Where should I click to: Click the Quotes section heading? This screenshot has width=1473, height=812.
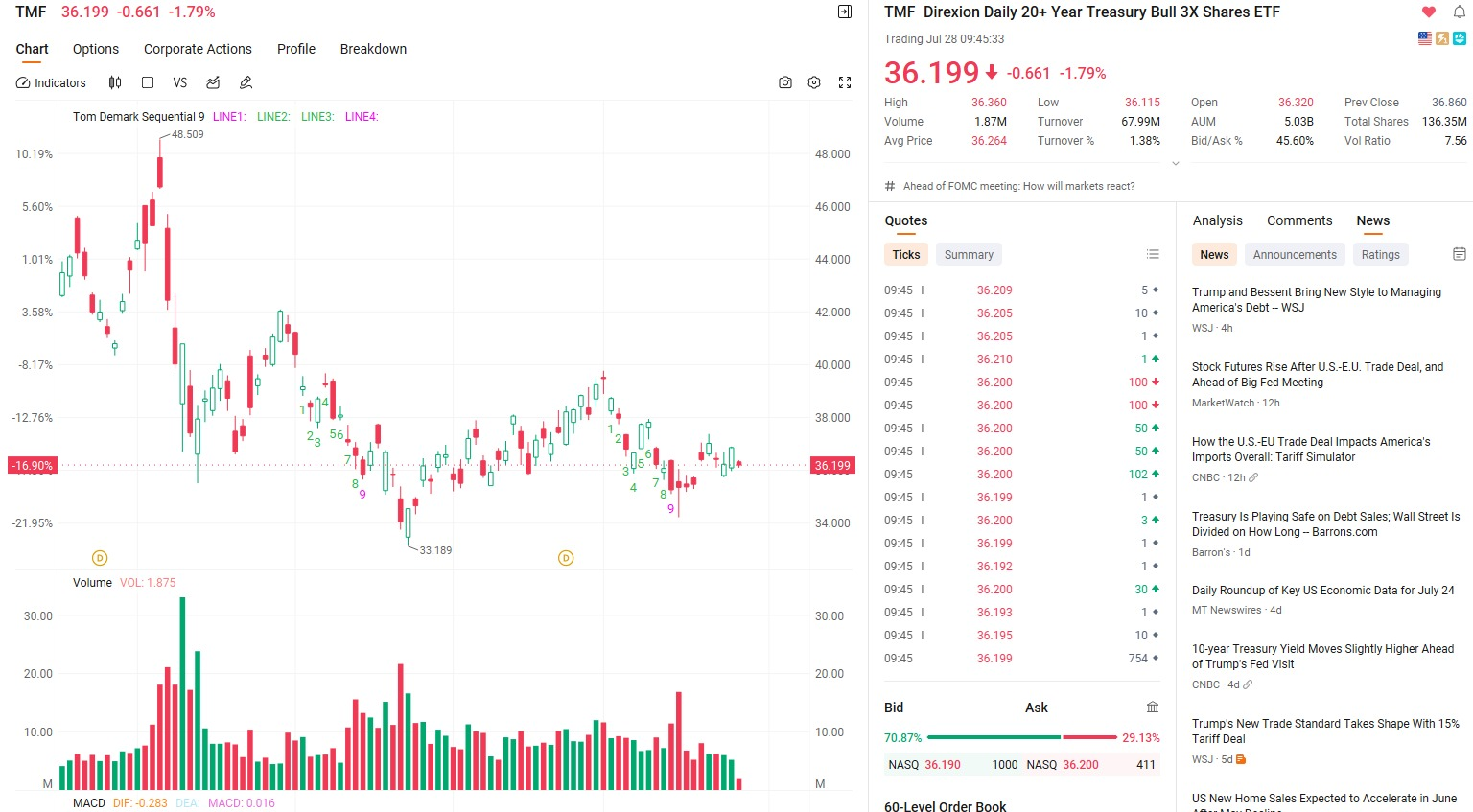pyautogui.click(x=906, y=220)
